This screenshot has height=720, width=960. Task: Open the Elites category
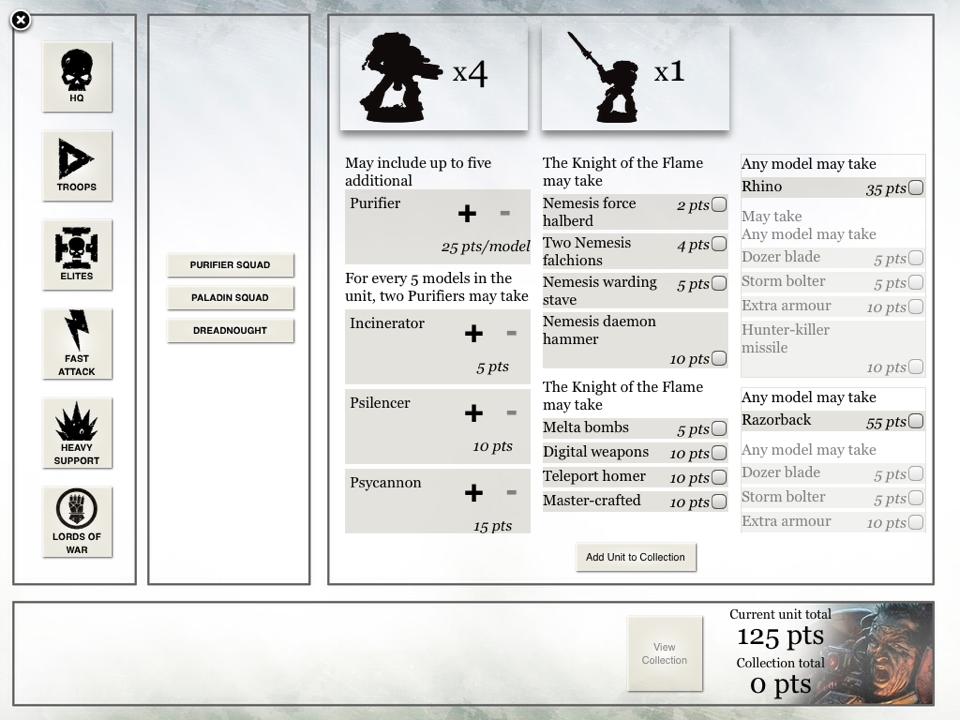tap(77, 255)
